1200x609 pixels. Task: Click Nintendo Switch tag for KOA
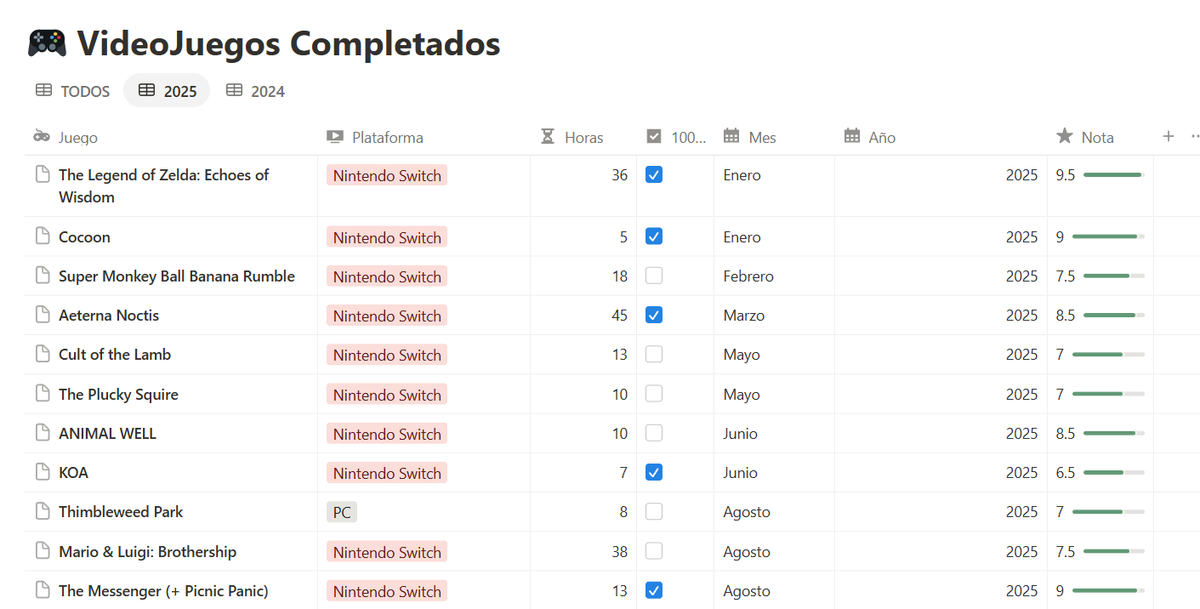pyautogui.click(x=387, y=473)
